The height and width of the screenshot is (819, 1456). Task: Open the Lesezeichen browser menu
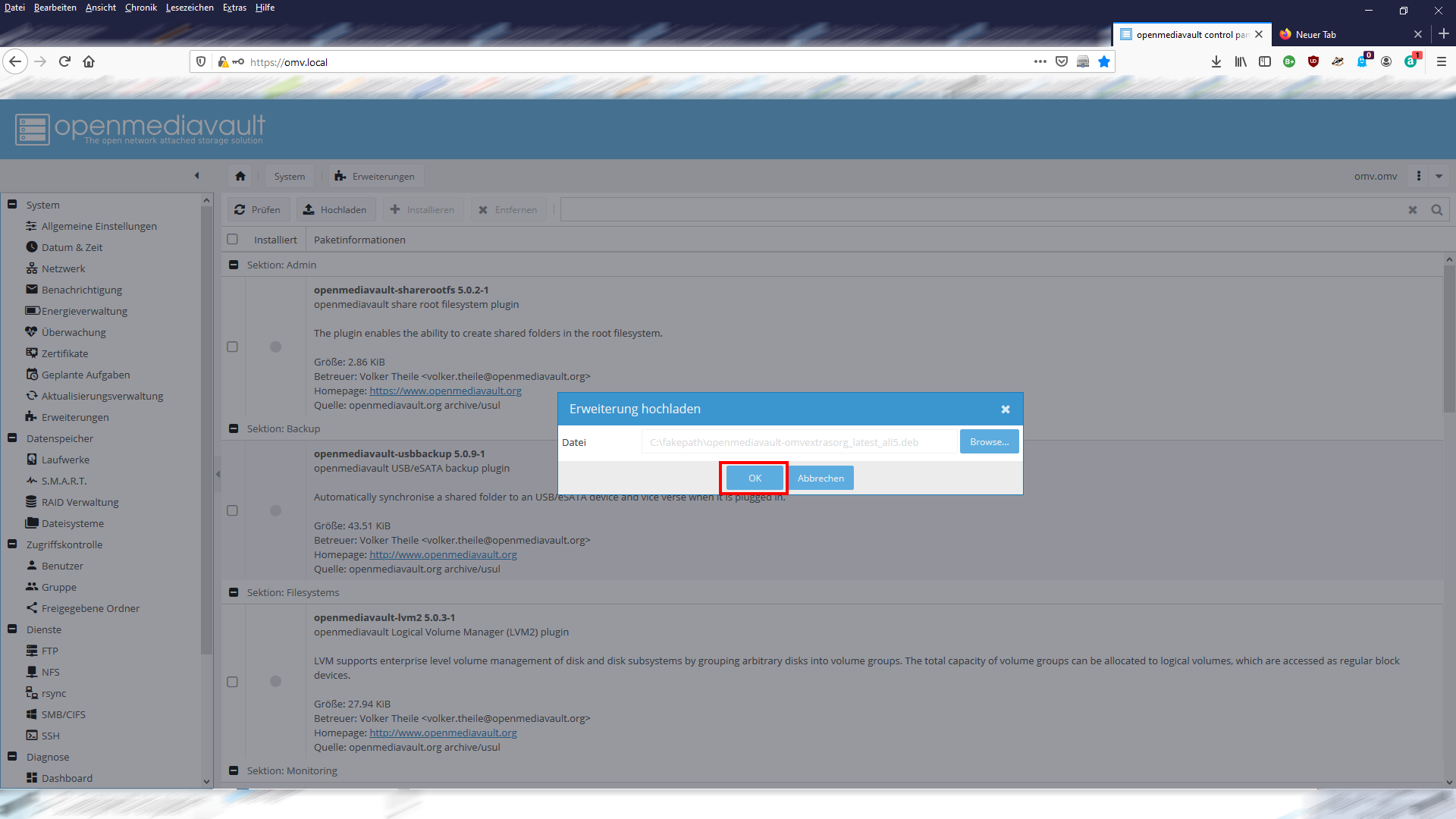190,8
